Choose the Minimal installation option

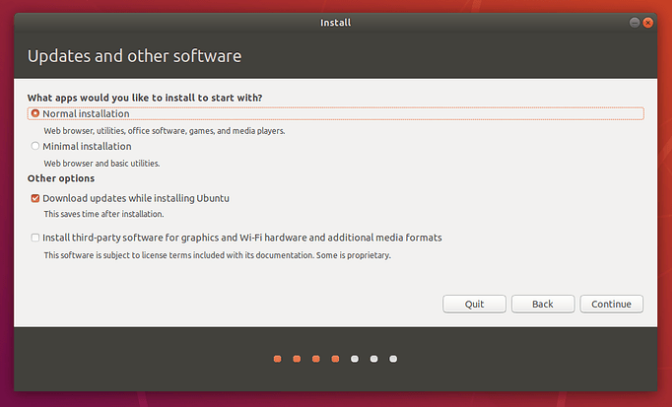click(35, 146)
